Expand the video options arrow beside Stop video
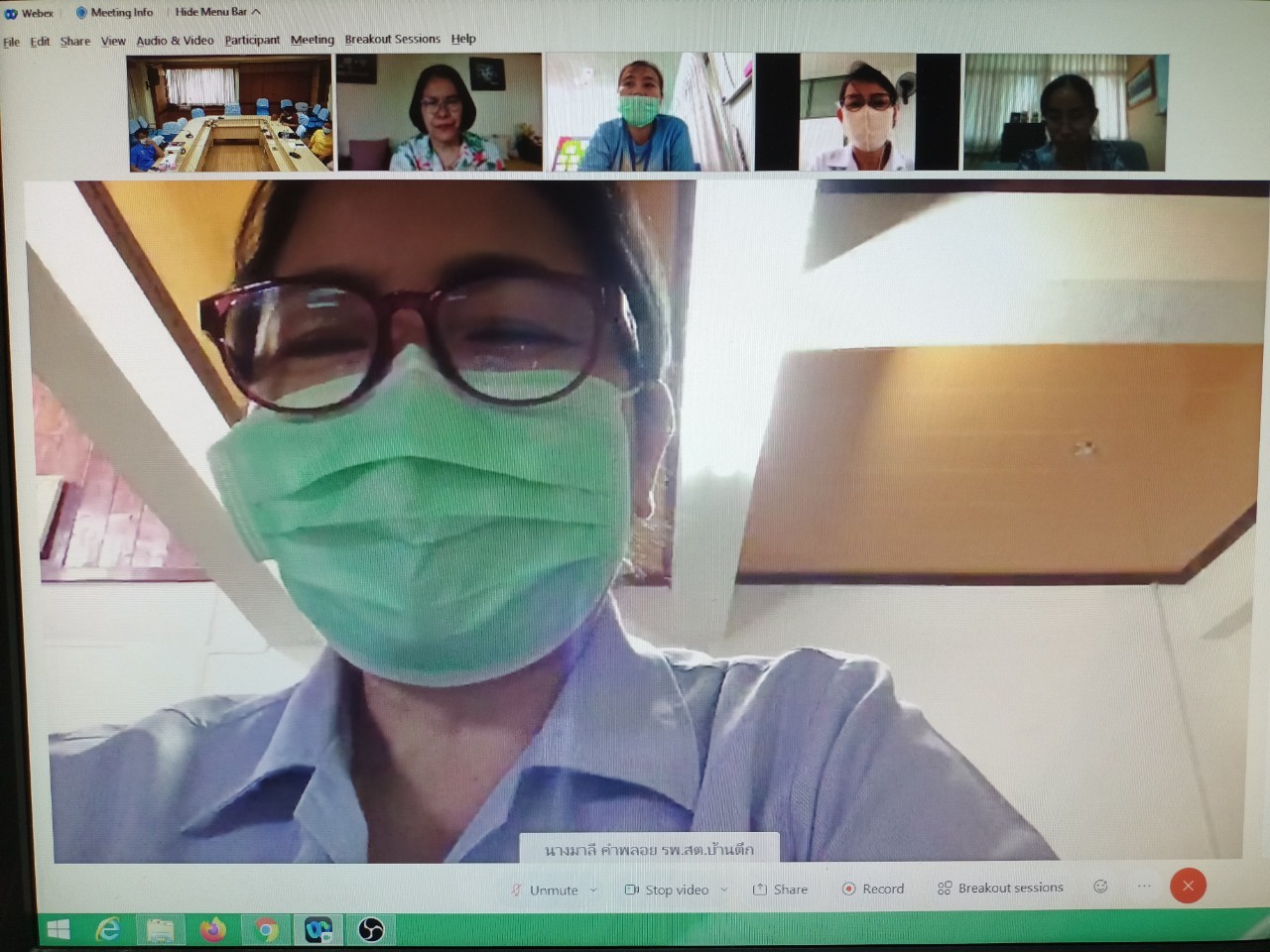The height and width of the screenshot is (952, 1270). [x=724, y=890]
